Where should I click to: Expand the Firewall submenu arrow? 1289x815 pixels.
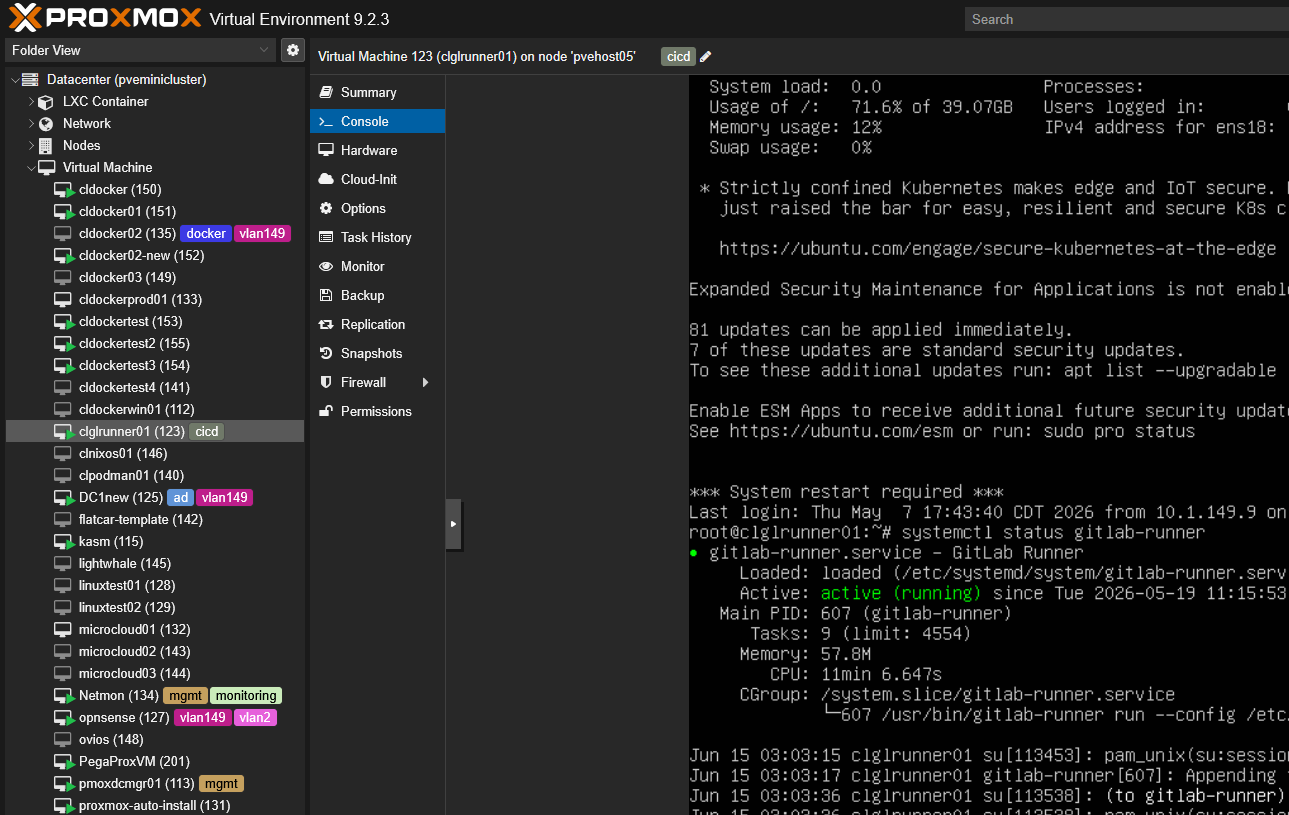(x=426, y=382)
